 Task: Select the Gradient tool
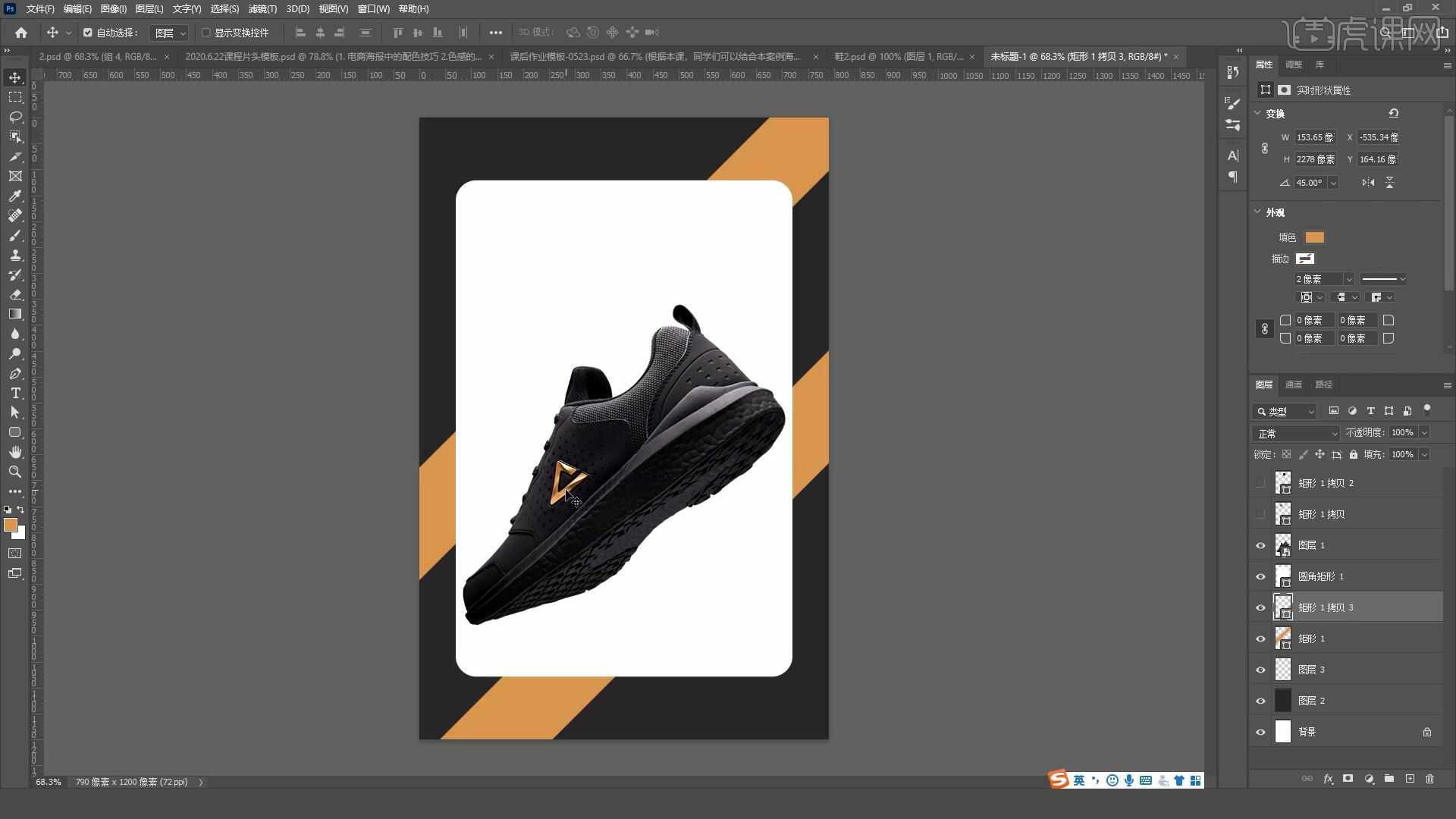point(15,314)
